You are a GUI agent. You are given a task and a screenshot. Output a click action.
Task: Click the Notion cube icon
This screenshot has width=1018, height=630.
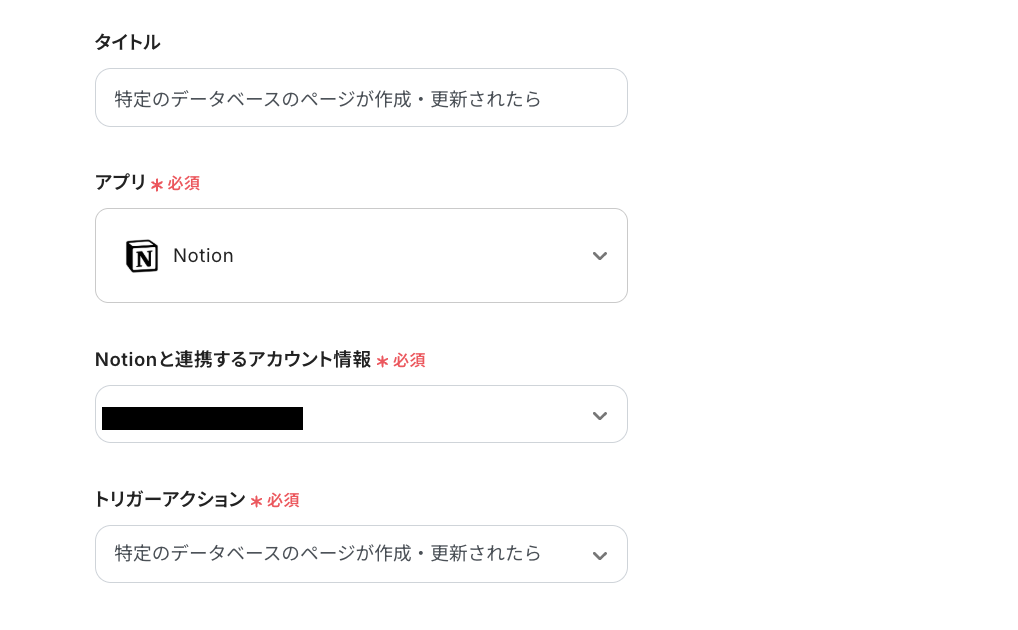142,256
